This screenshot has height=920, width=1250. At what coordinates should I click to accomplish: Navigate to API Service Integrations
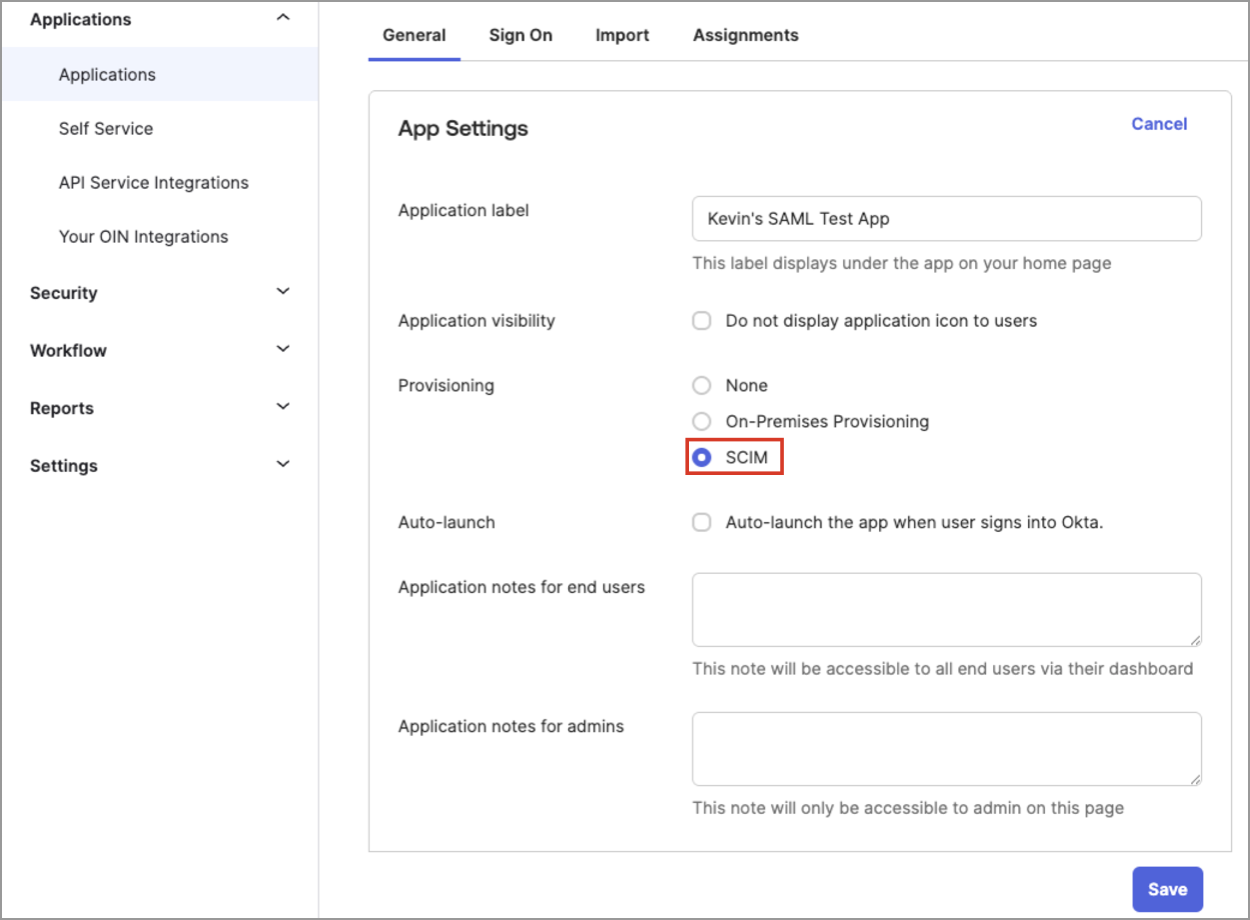click(153, 182)
